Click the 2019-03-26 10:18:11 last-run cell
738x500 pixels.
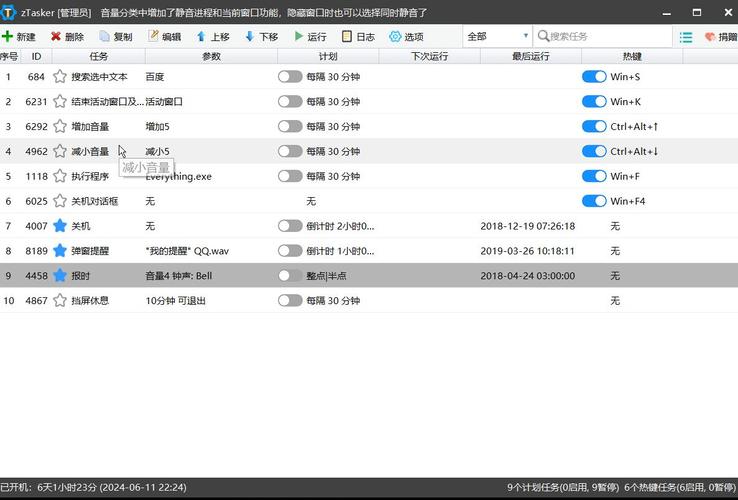click(x=528, y=251)
